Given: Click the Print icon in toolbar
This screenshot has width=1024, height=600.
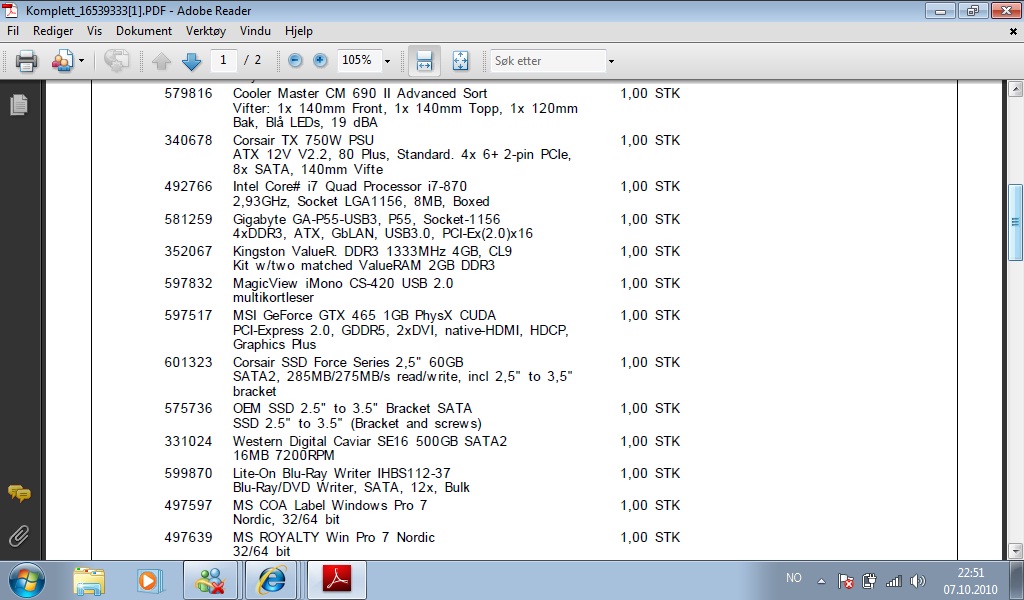Looking at the screenshot, I should coord(26,61).
